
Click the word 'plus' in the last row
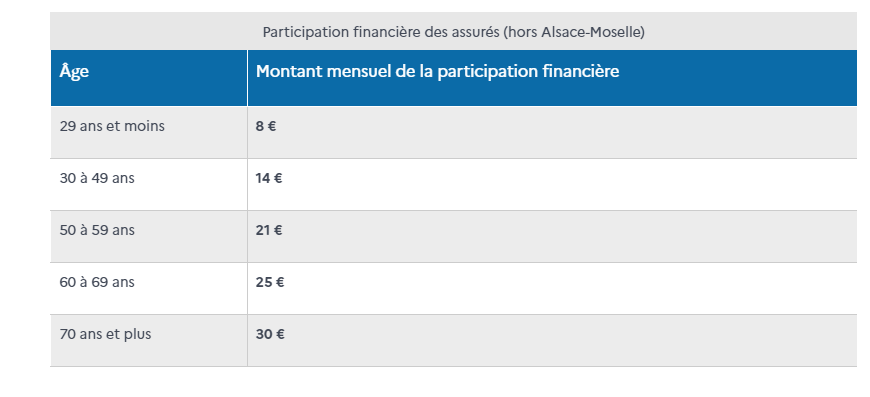tap(139, 335)
